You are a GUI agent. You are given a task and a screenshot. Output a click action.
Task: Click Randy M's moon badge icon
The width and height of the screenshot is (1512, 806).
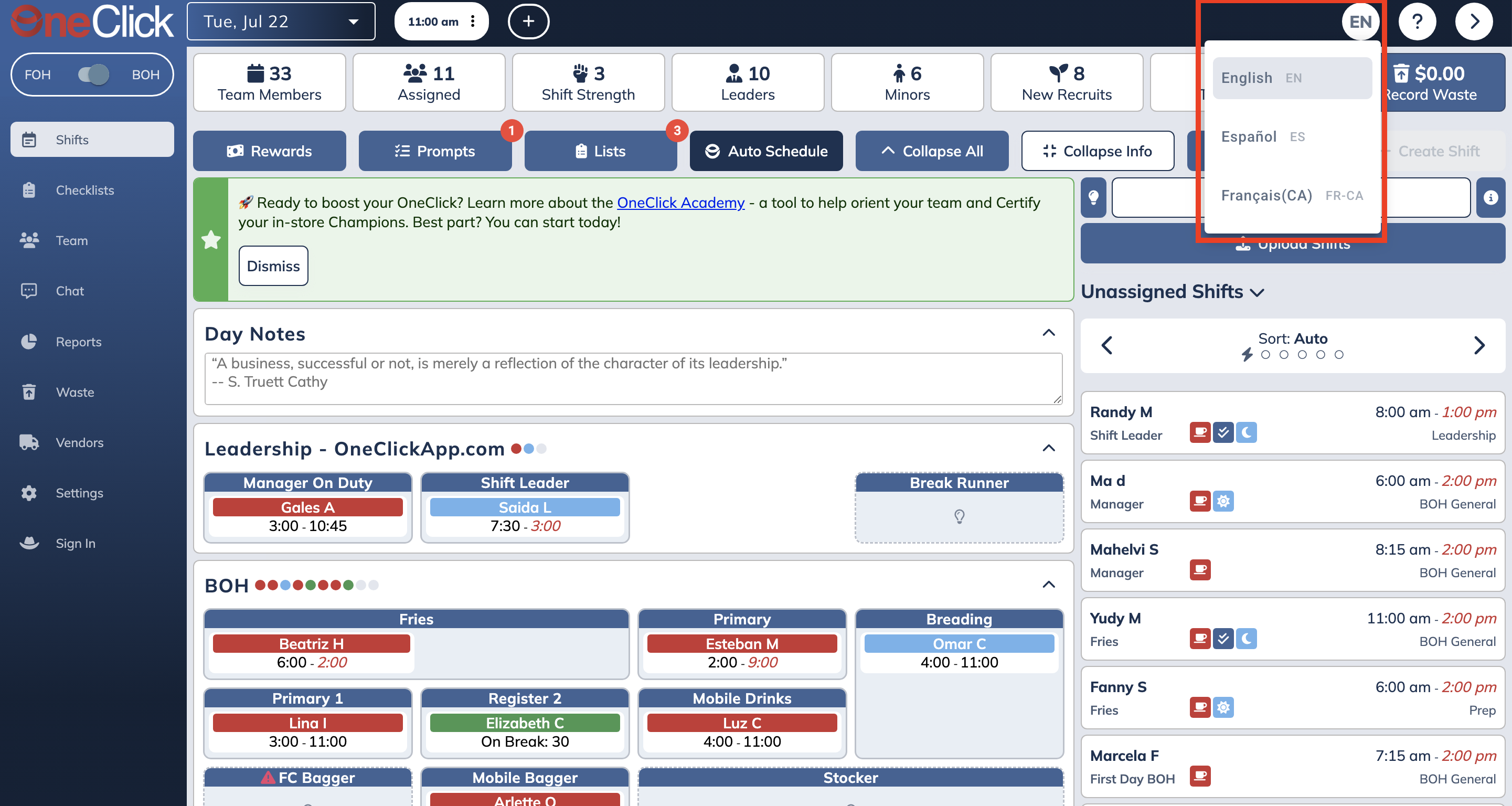point(1246,432)
